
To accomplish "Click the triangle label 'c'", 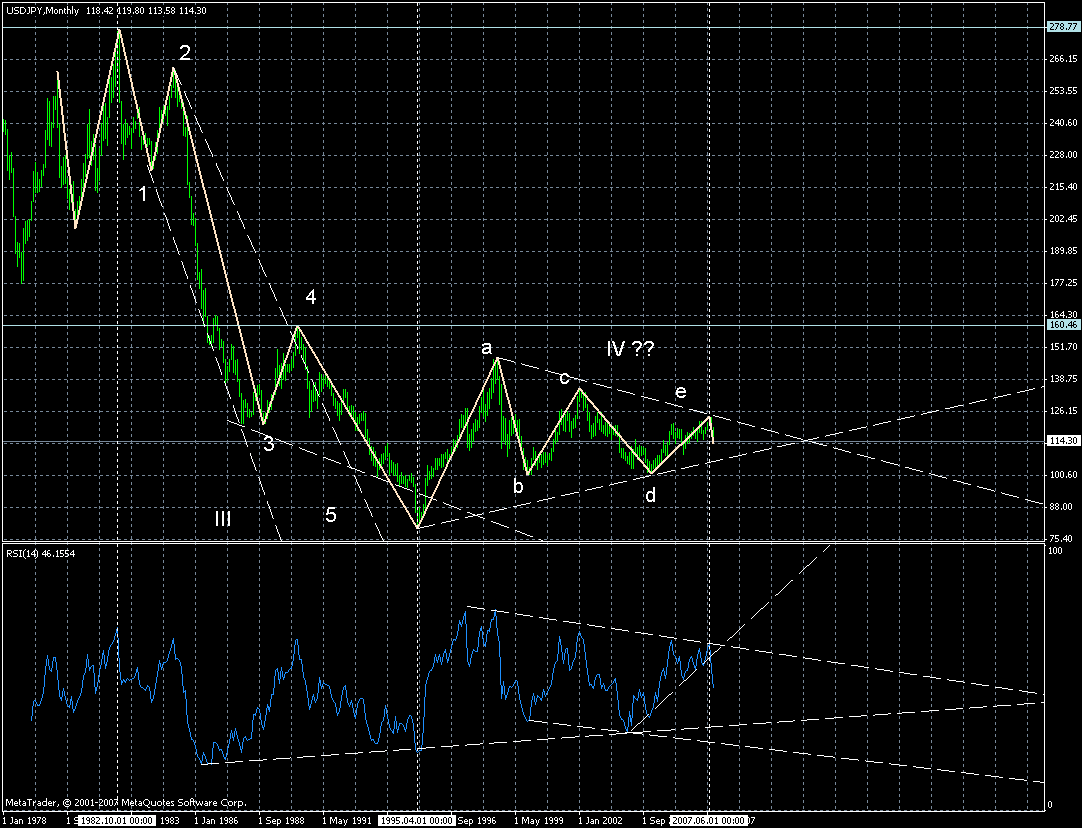I will pyautogui.click(x=564, y=377).
